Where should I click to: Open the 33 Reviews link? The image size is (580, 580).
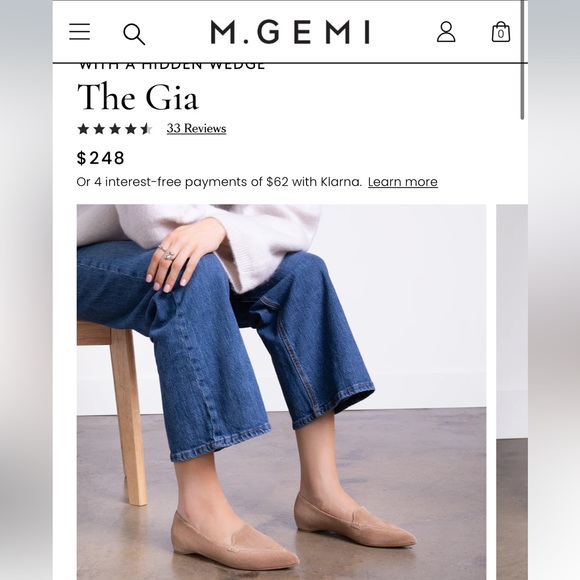click(x=196, y=128)
